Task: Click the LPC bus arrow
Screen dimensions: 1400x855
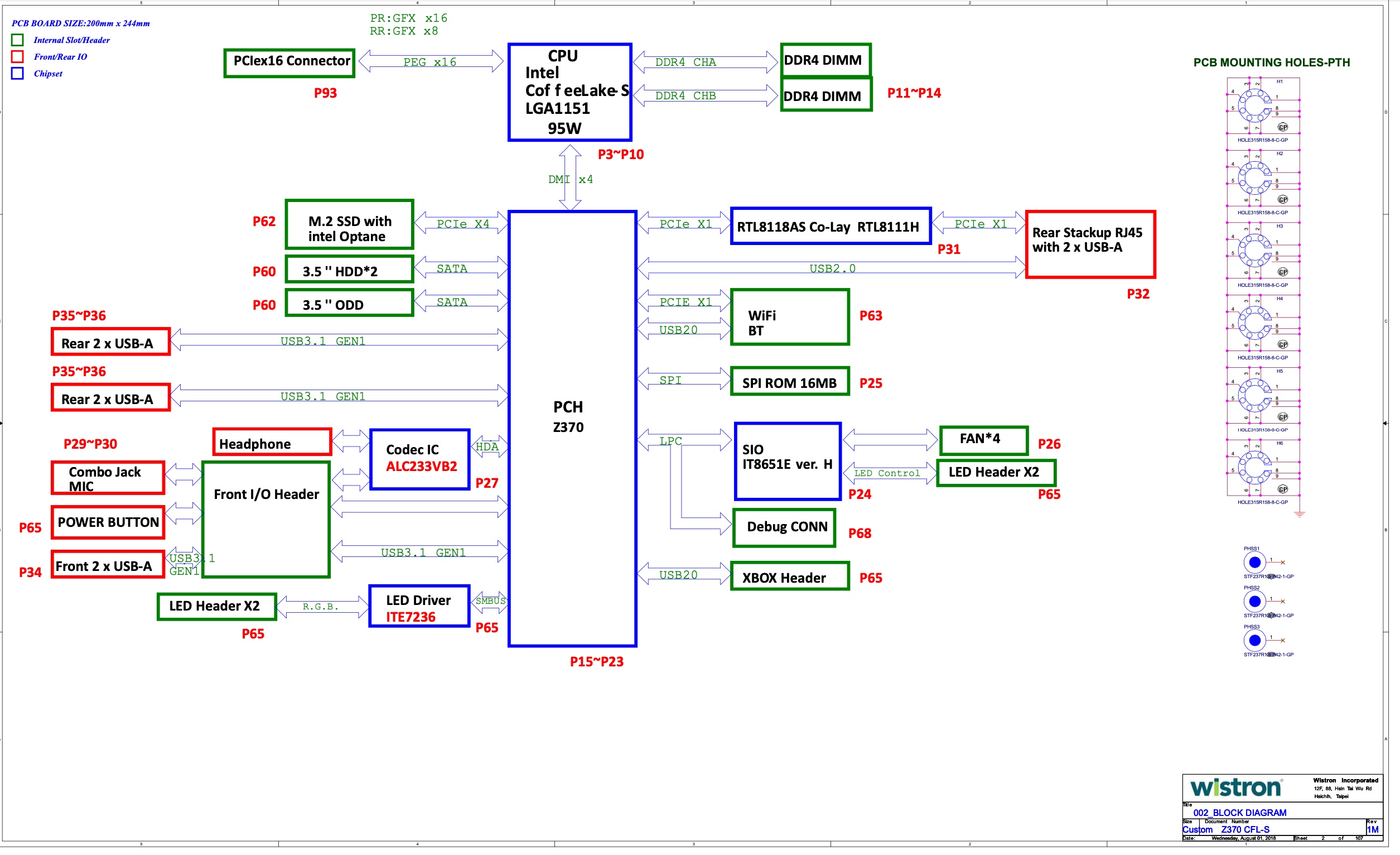Action: pos(684,440)
